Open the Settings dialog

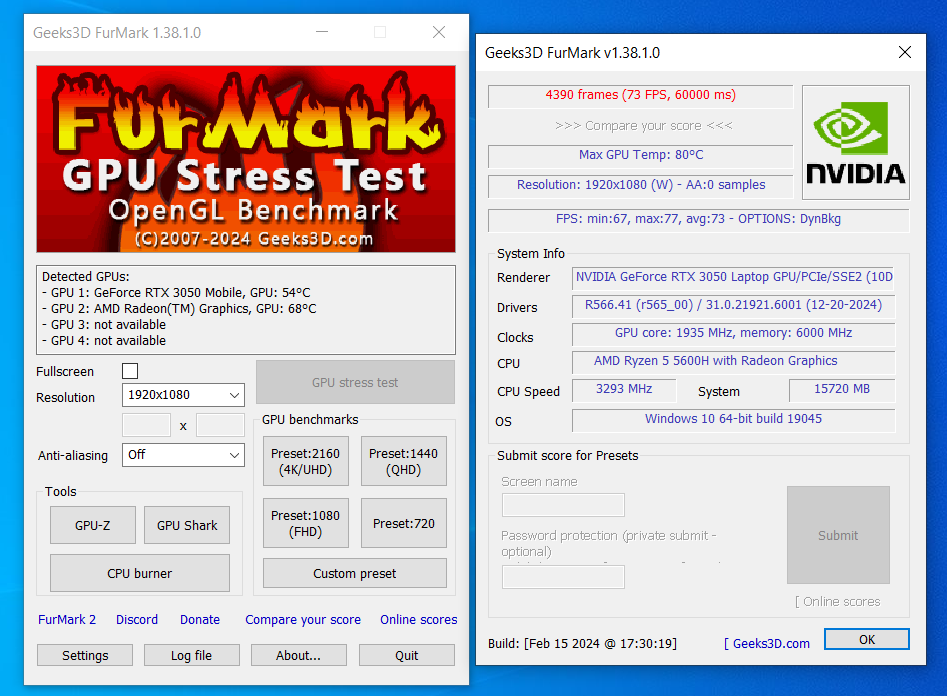click(85, 656)
